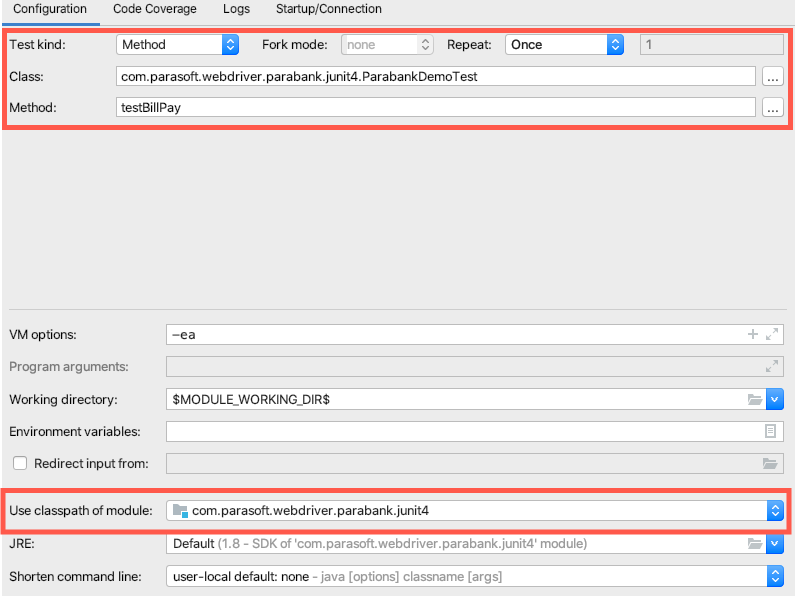The width and height of the screenshot is (795, 596).
Task: Click the Shorten command line label
Action: pos(75,576)
